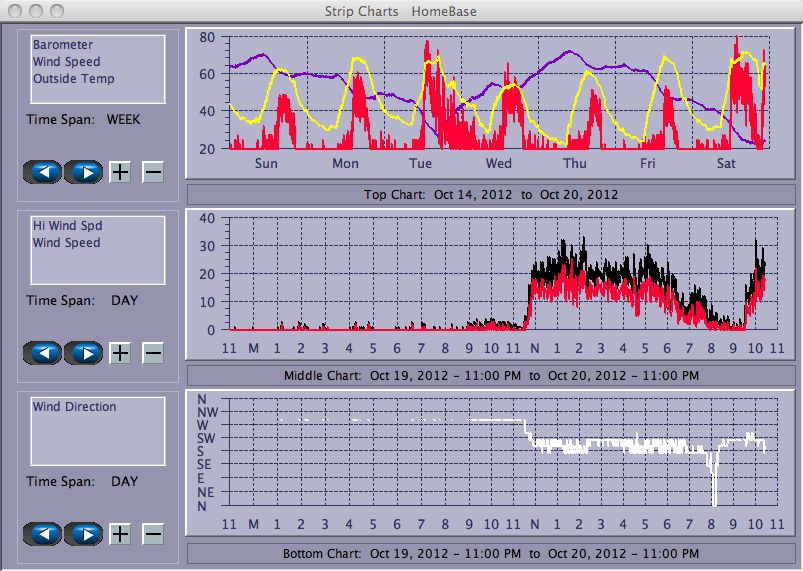Click the top chart's back arrow button
803x571 pixels.
point(42,172)
